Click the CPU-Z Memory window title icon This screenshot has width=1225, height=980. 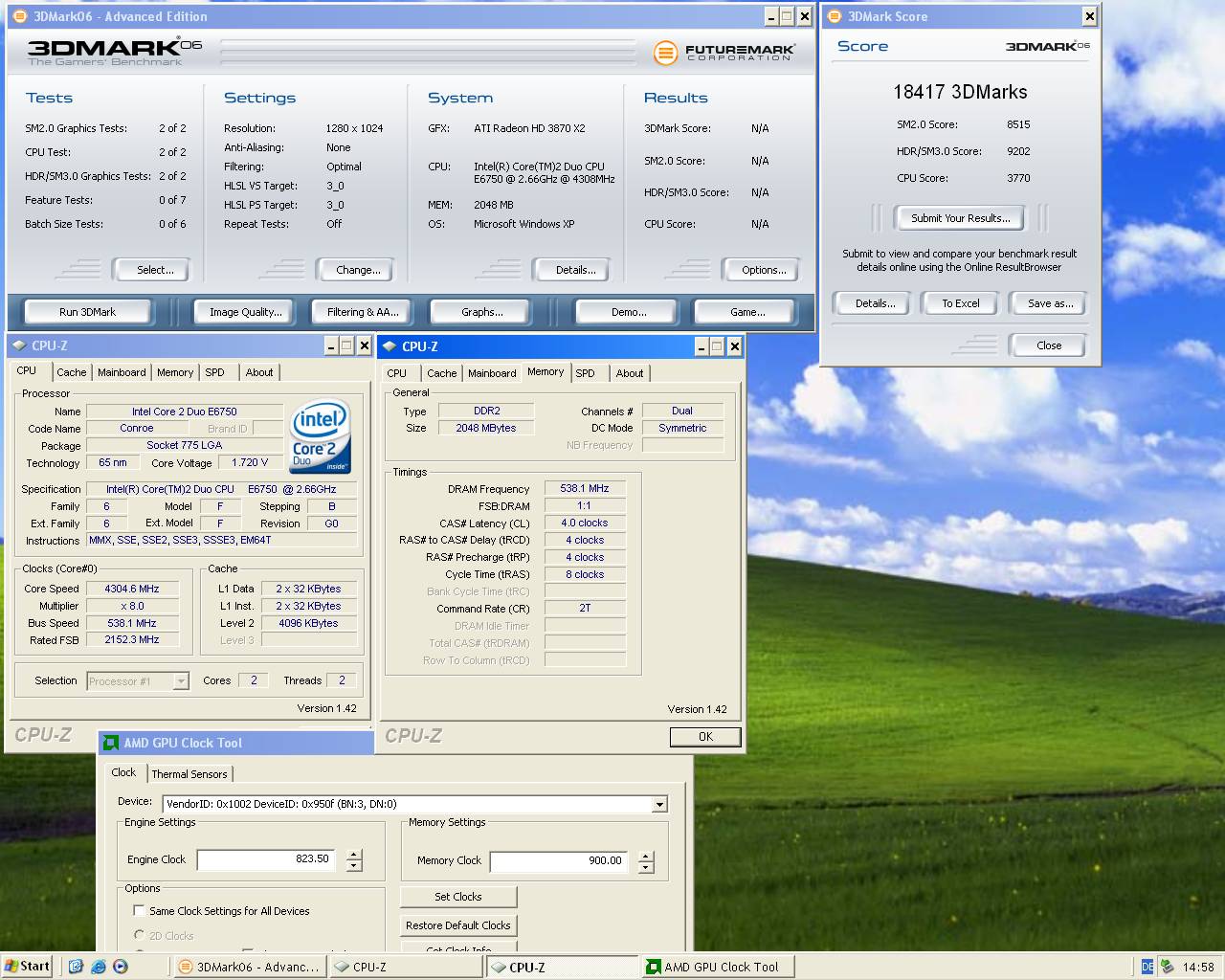coord(390,346)
